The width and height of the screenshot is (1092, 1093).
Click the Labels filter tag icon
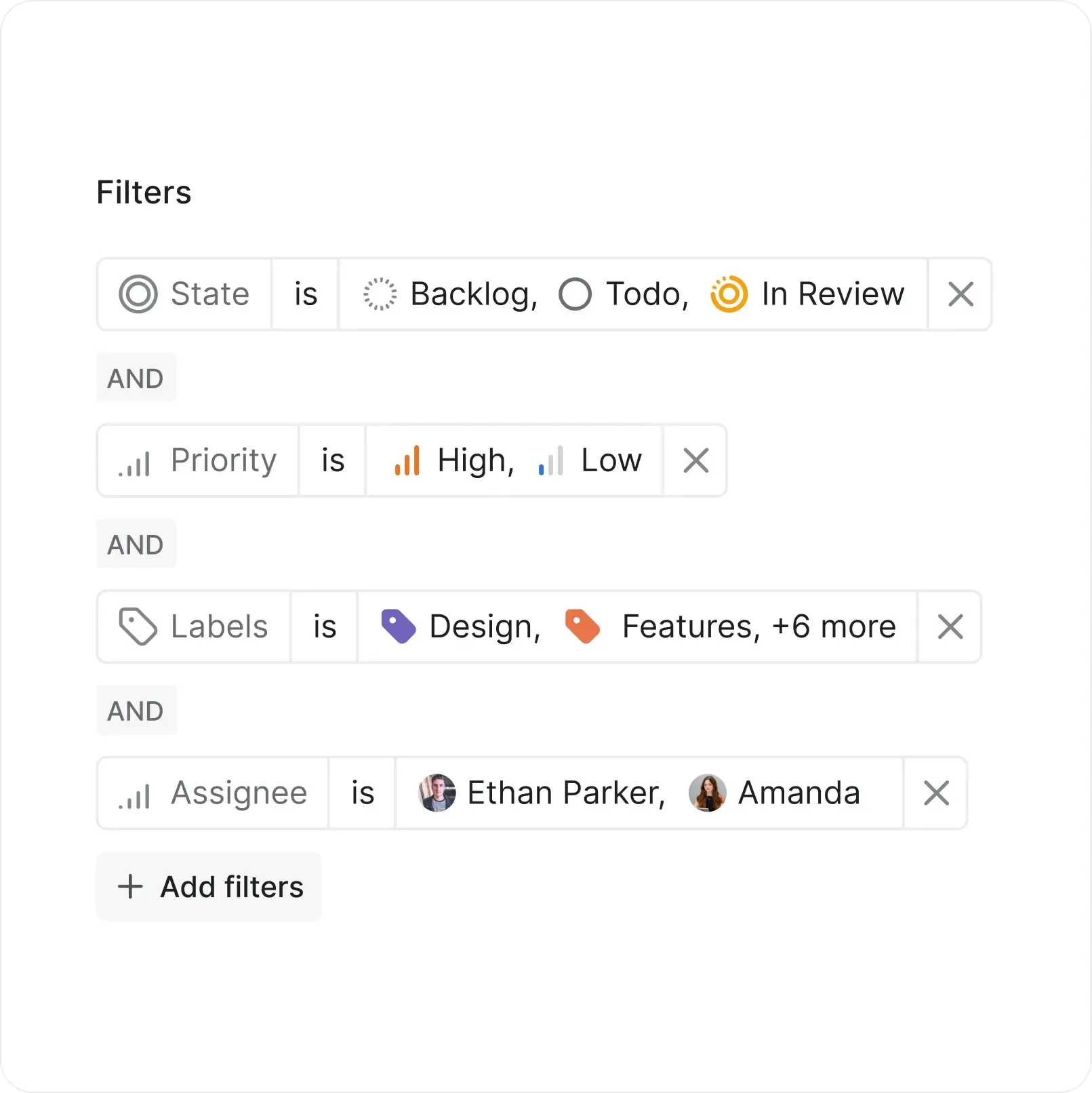138,627
